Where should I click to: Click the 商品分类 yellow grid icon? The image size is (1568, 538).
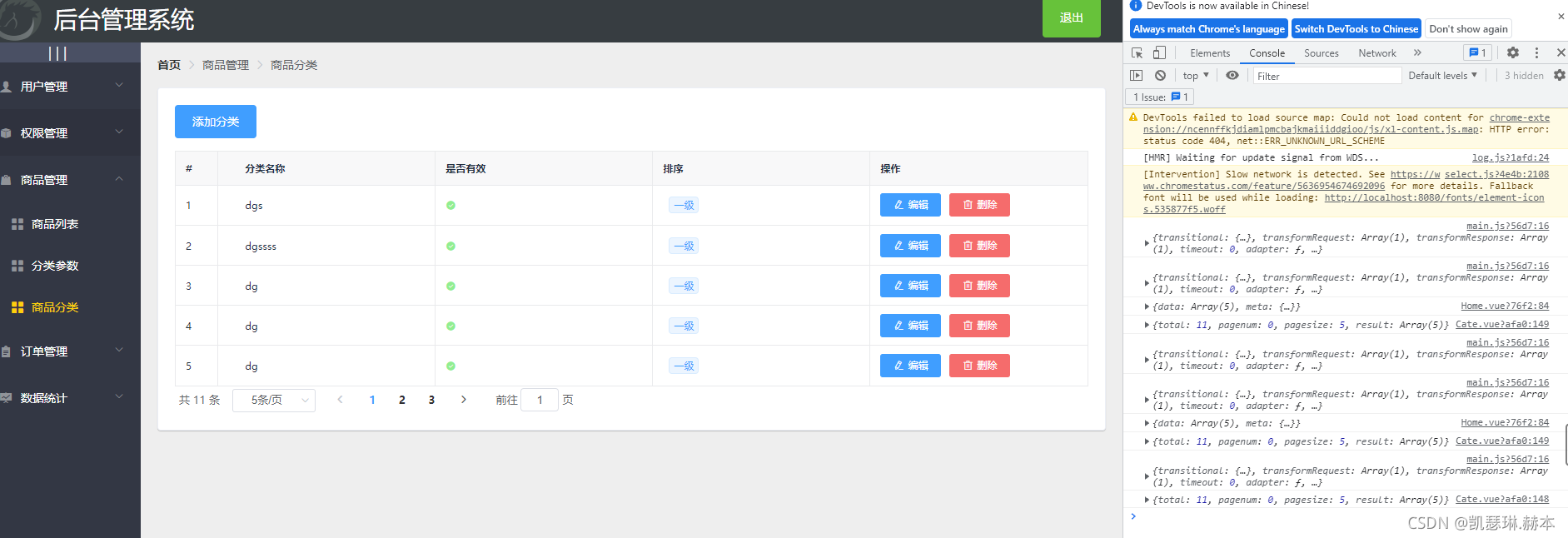pyautogui.click(x=17, y=307)
